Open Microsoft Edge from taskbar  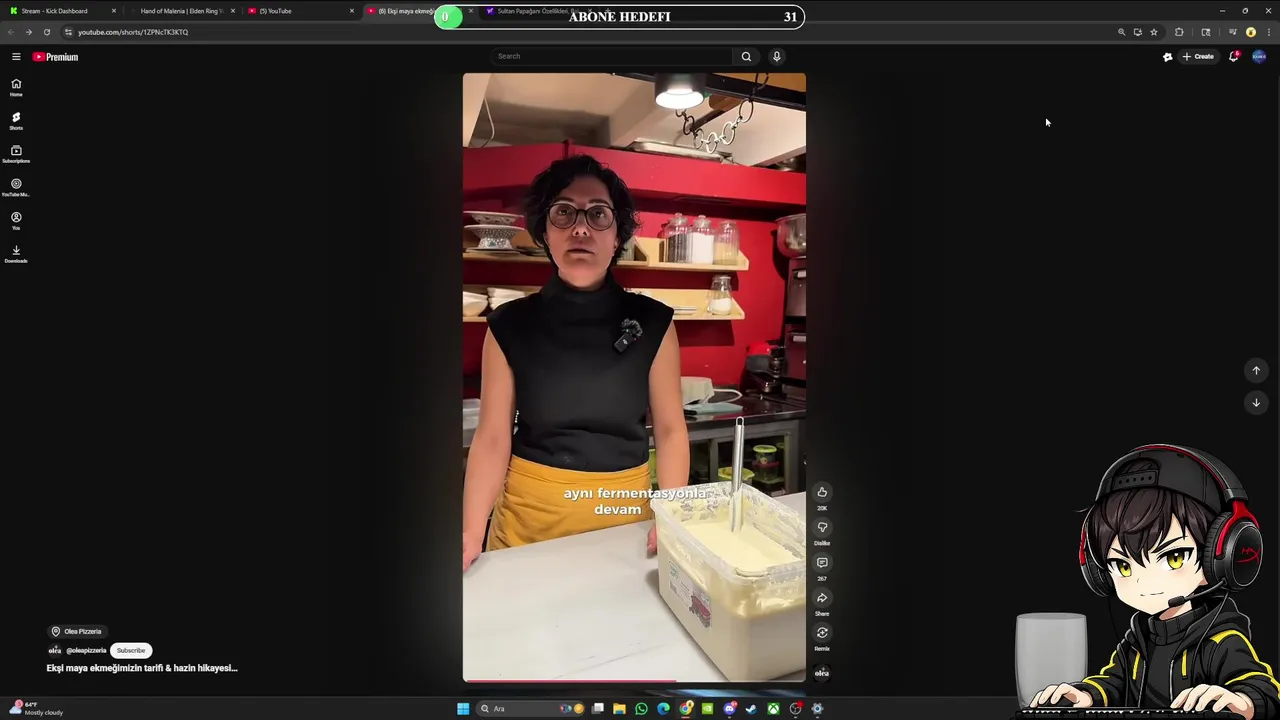tap(663, 709)
